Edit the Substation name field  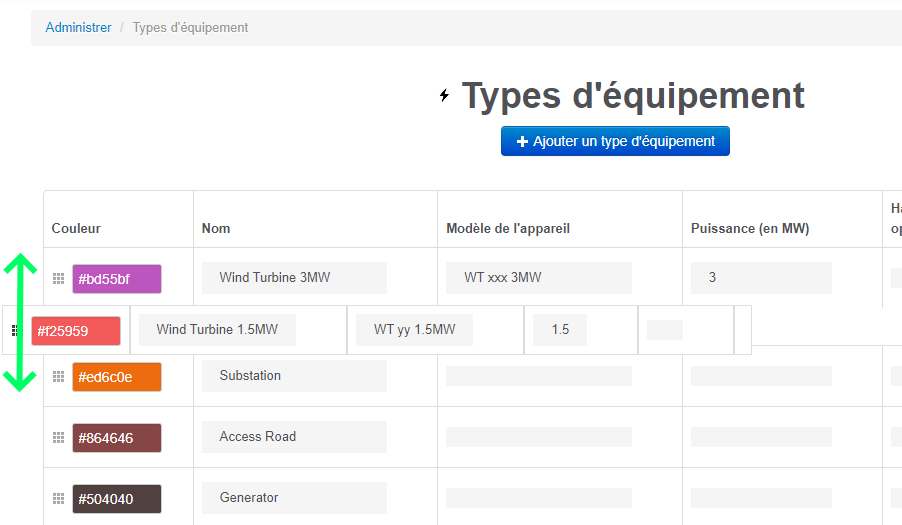click(294, 376)
